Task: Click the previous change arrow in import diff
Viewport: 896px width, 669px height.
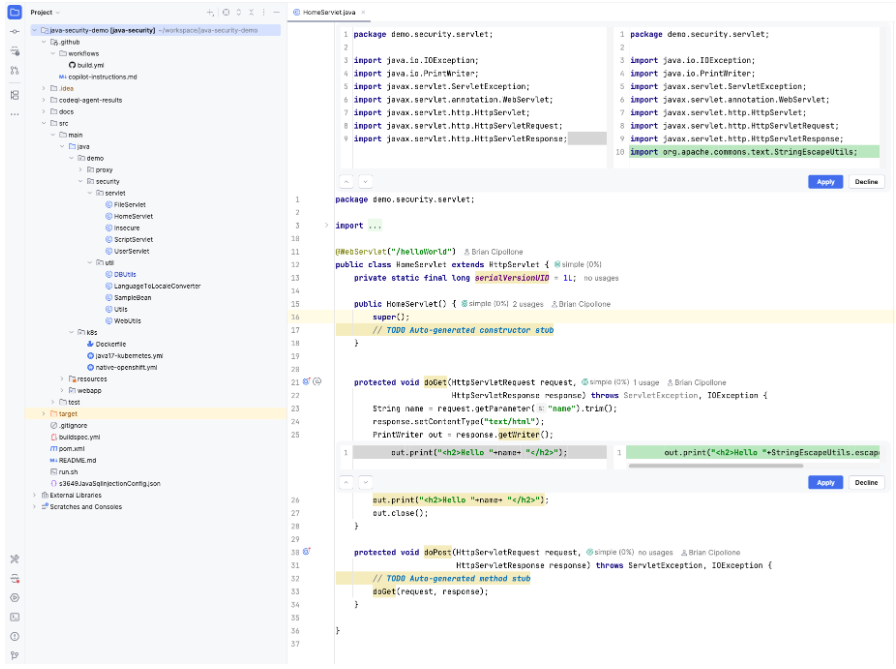Action: pos(346,182)
